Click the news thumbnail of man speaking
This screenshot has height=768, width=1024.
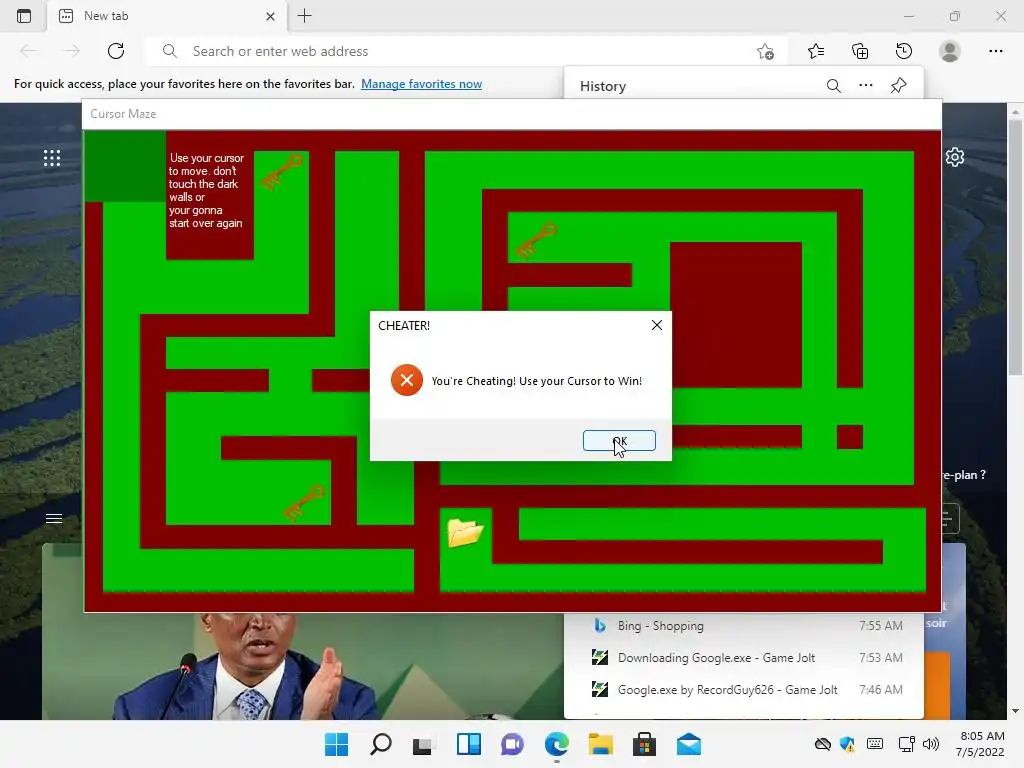[x=302, y=666]
